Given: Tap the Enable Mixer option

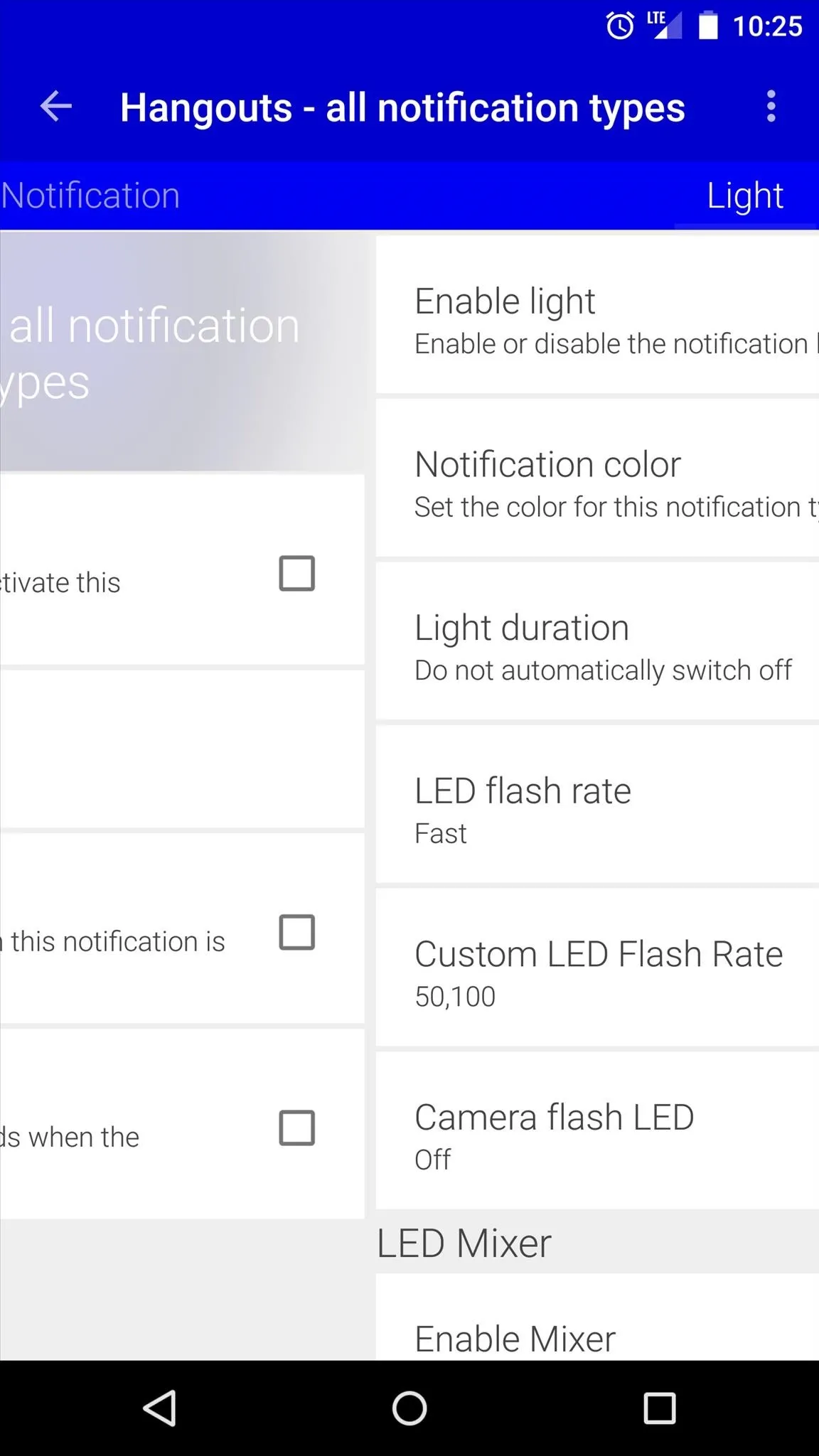Looking at the screenshot, I should click(597, 1317).
